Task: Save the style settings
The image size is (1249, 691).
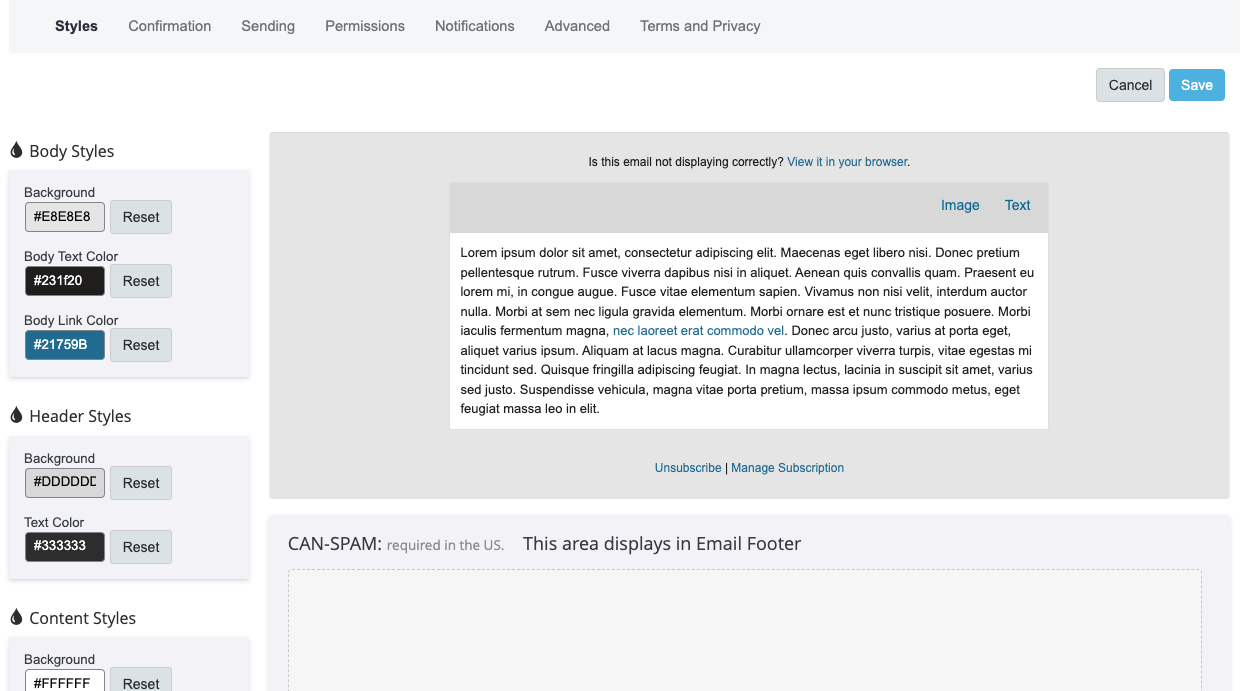Action: (x=1197, y=85)
